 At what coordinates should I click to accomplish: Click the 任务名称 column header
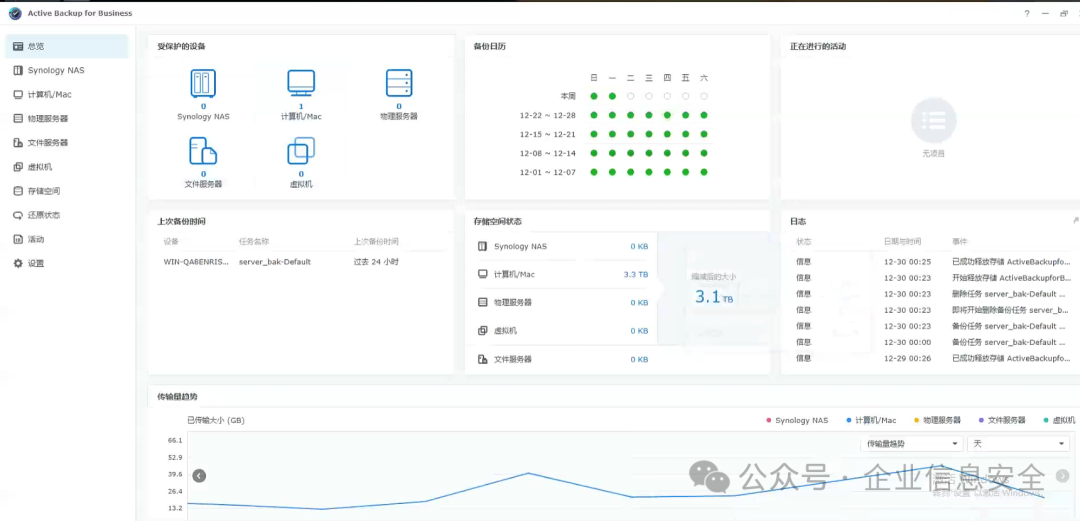point(253,242)
